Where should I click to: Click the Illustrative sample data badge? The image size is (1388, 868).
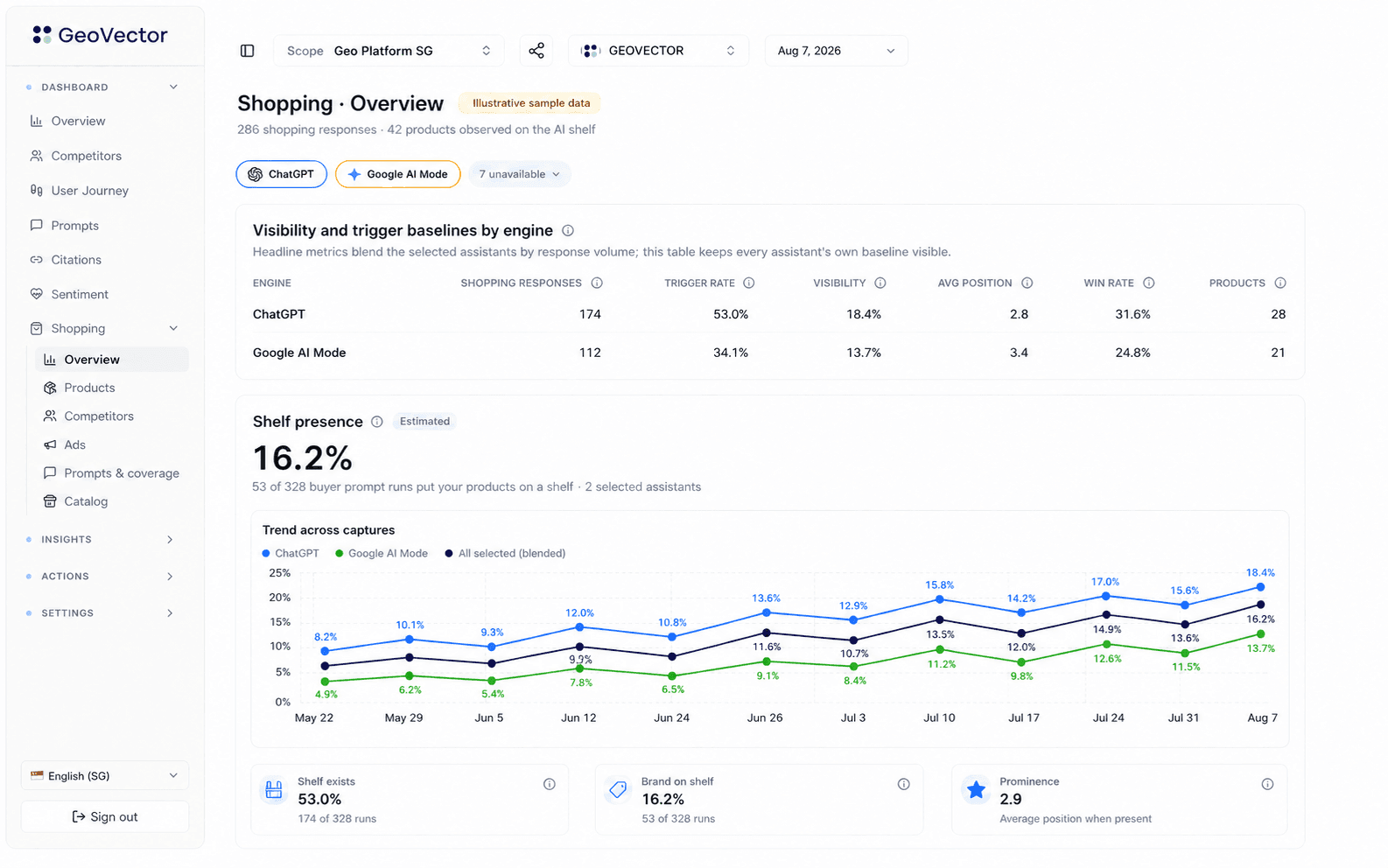531,103
